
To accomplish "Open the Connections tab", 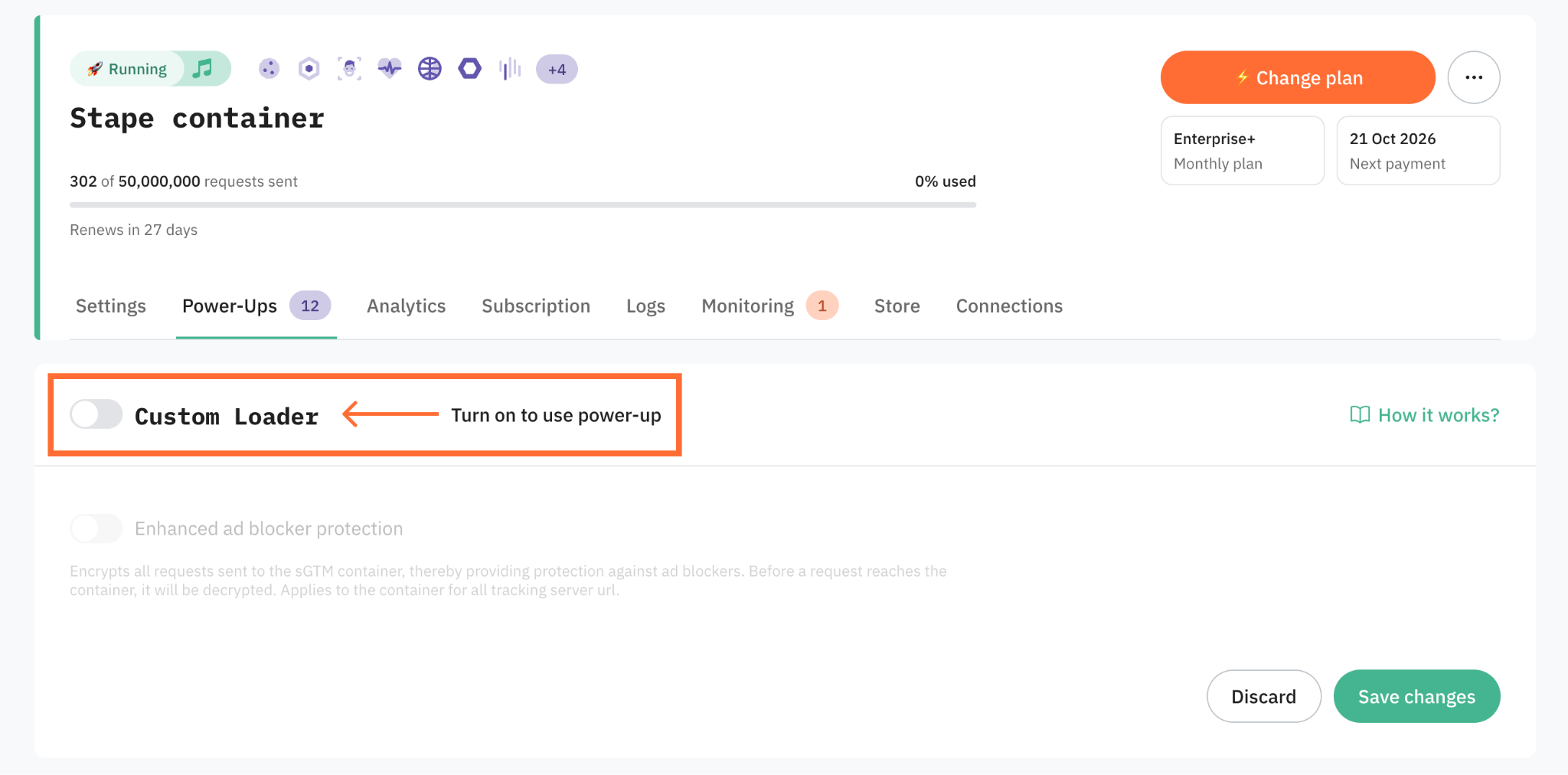I will (1009, 306).
